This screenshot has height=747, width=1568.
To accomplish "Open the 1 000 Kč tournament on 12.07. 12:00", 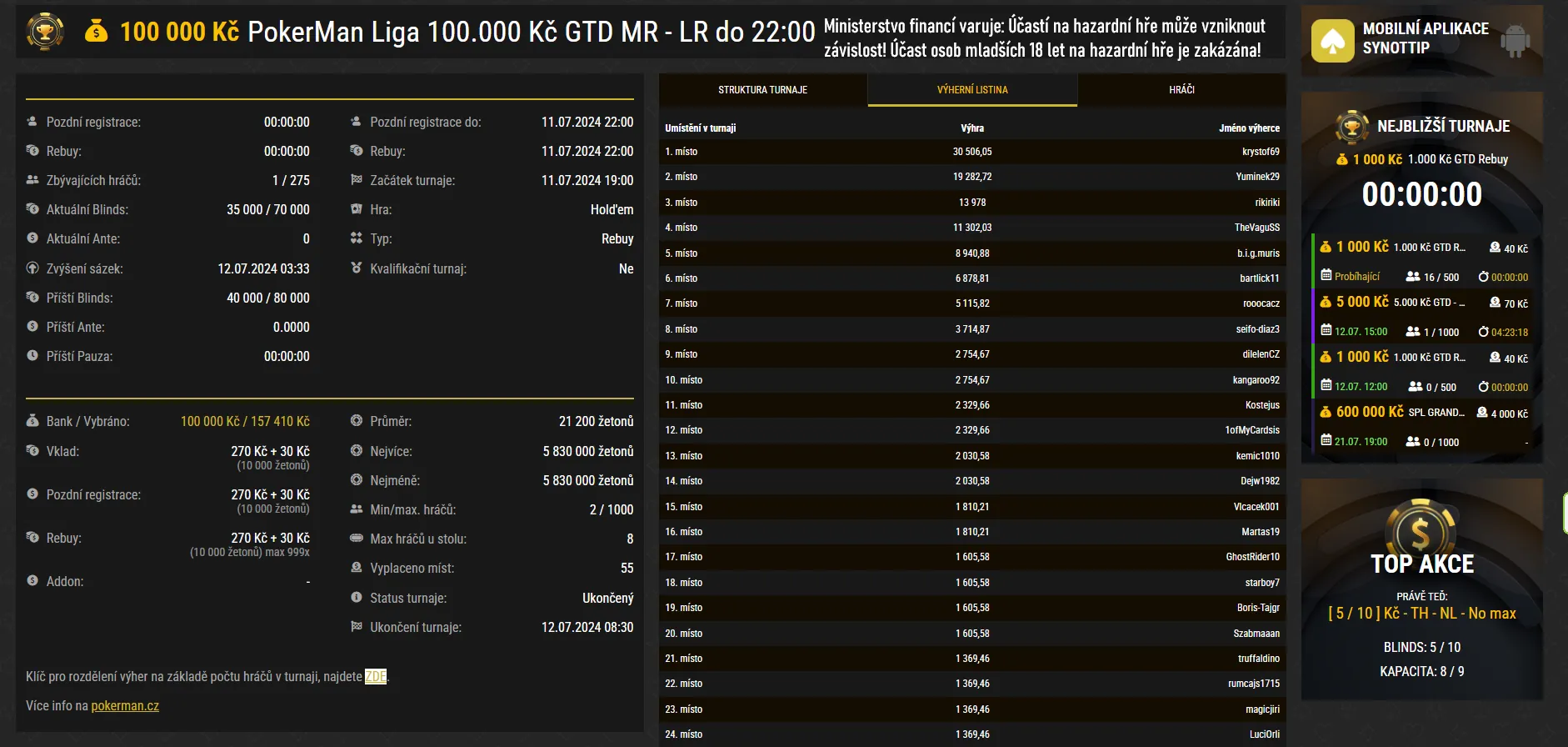I will 1424,372.
